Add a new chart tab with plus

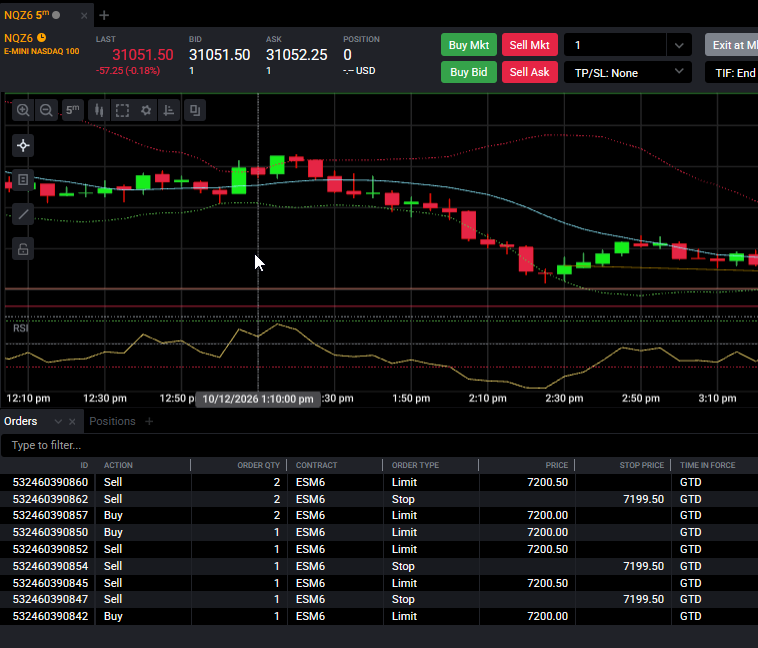(x=103, y=15)
